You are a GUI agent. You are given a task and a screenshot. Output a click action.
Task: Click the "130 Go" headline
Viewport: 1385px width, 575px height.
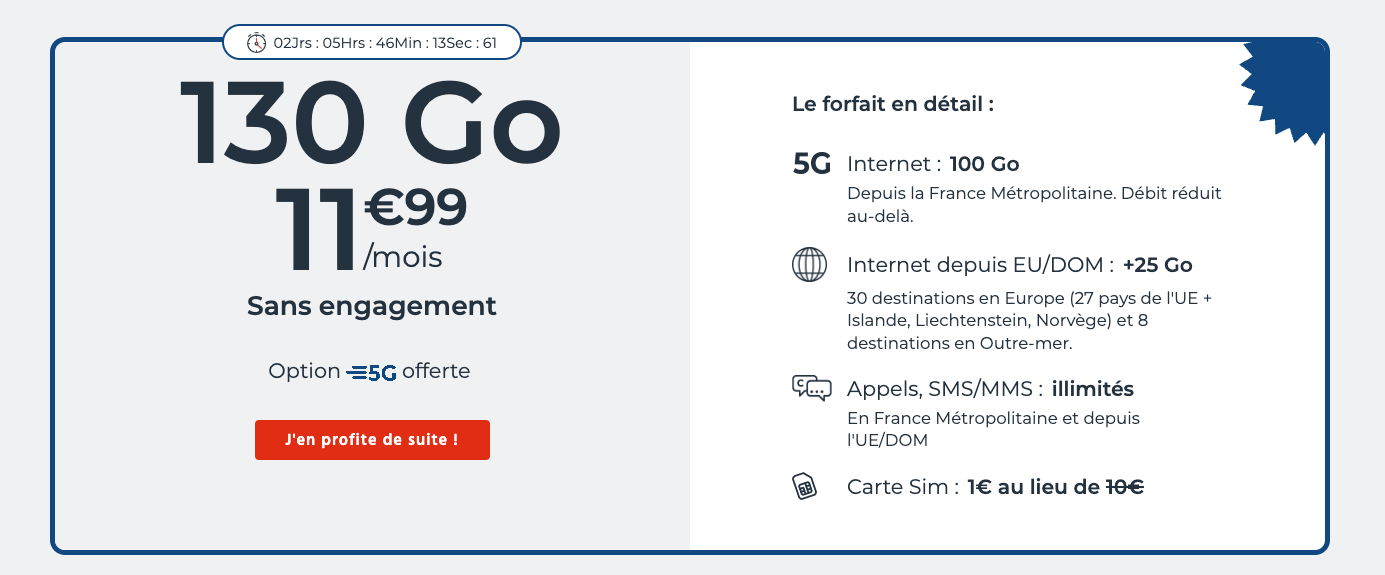[370, 122]
